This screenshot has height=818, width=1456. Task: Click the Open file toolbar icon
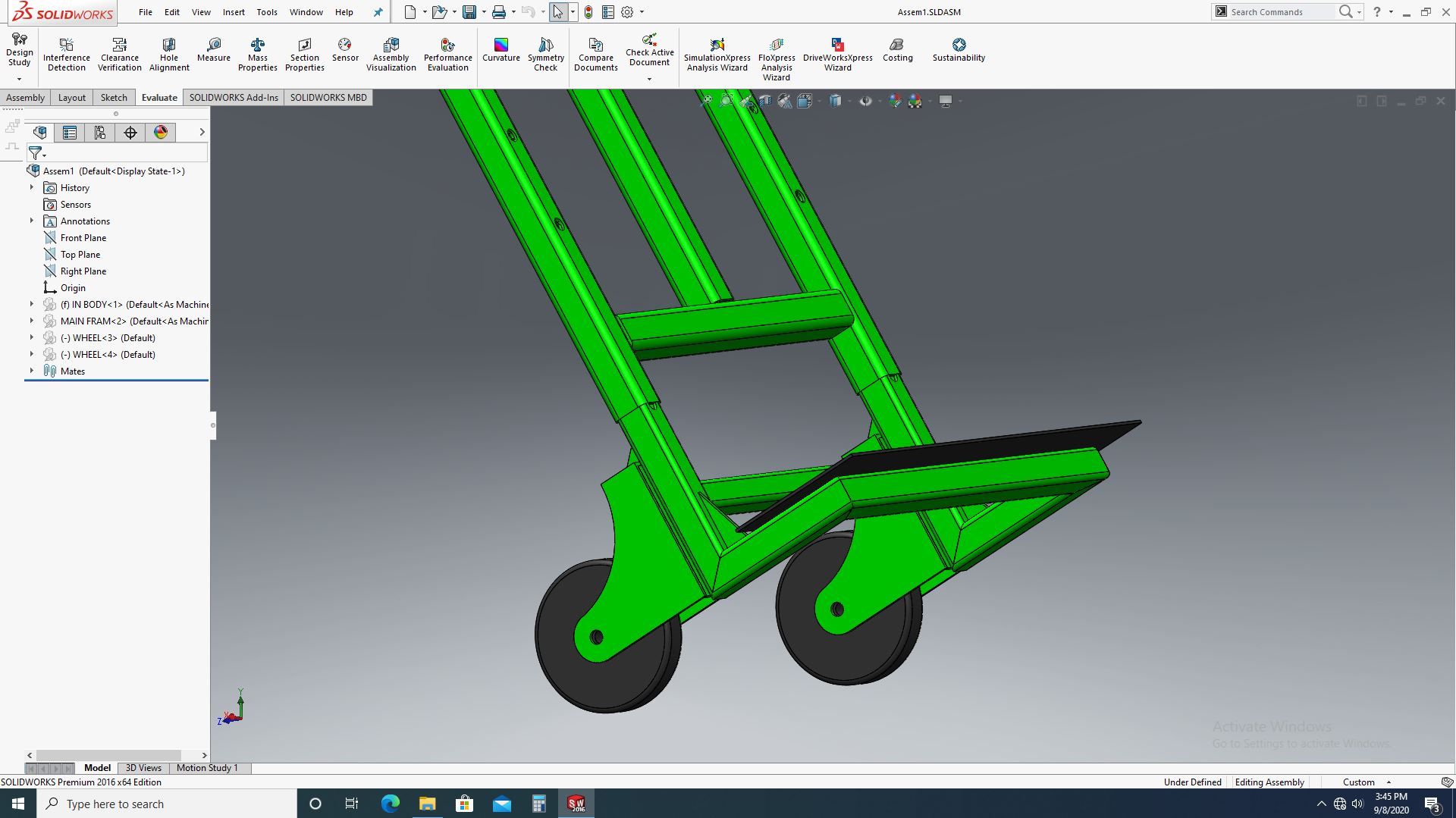click(439, 12)
